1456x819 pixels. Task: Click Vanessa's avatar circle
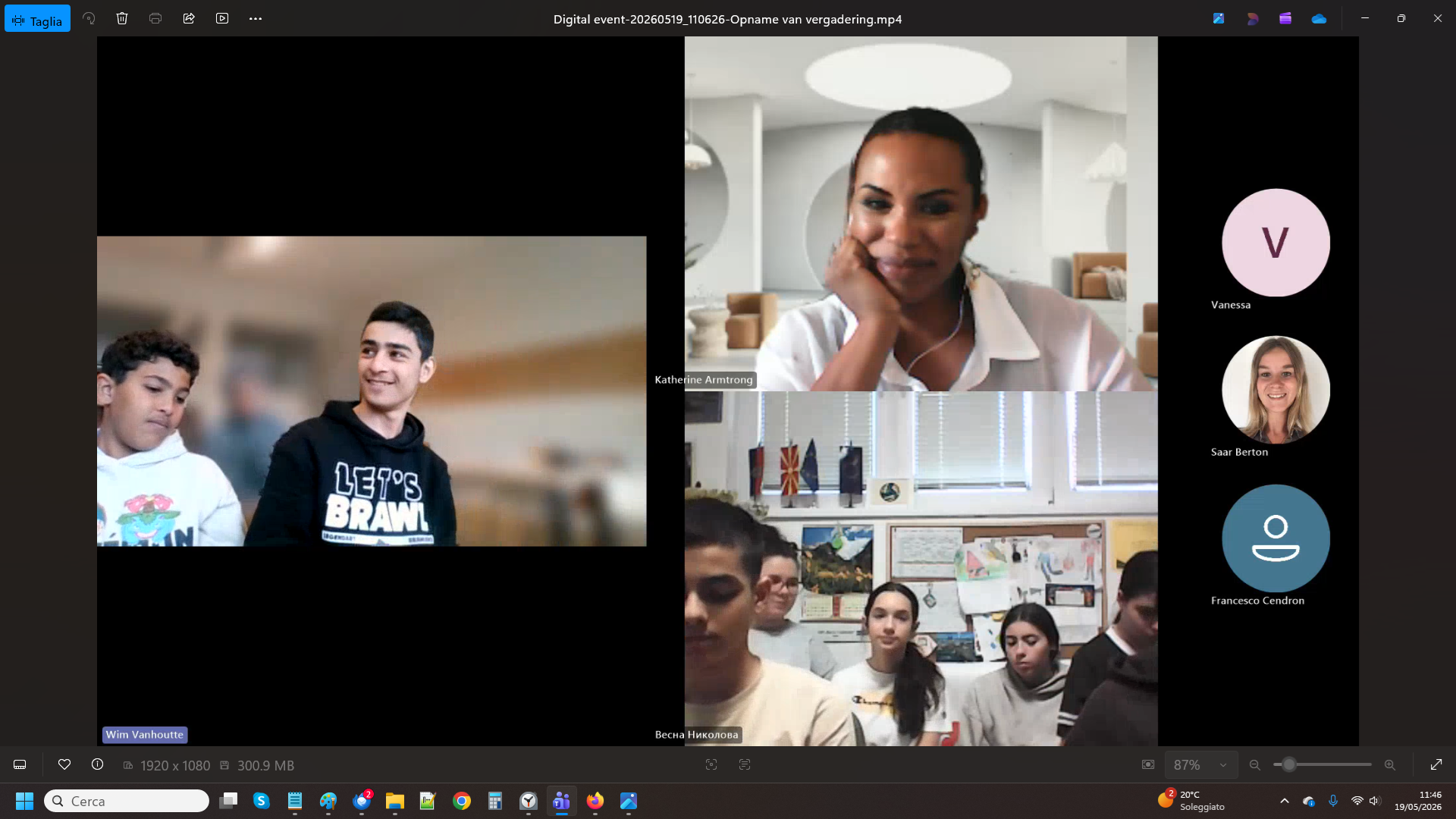(1276, 243)
